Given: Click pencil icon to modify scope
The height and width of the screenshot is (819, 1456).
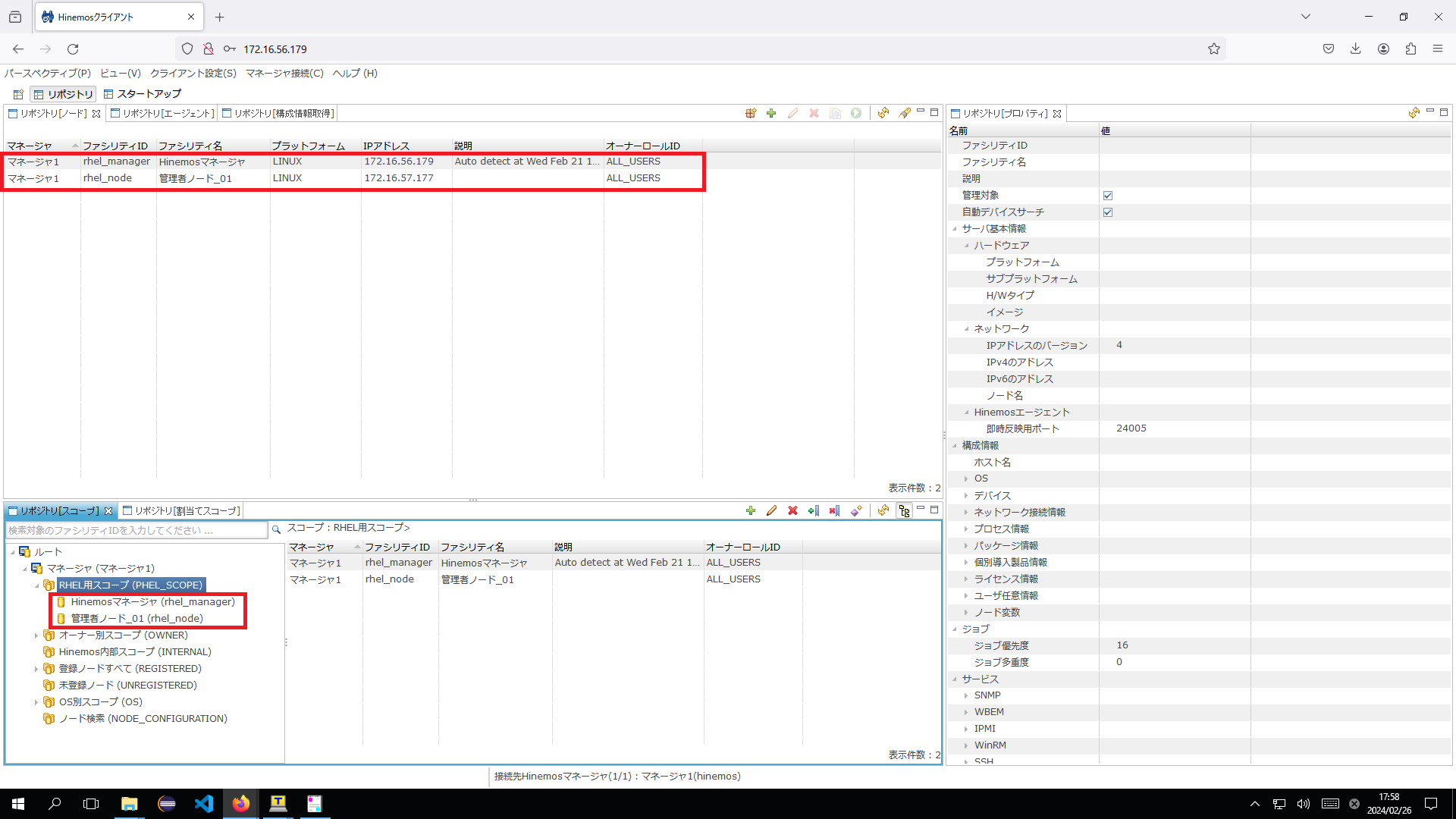Looking at the screenshot, I should (x=771, y=510).
